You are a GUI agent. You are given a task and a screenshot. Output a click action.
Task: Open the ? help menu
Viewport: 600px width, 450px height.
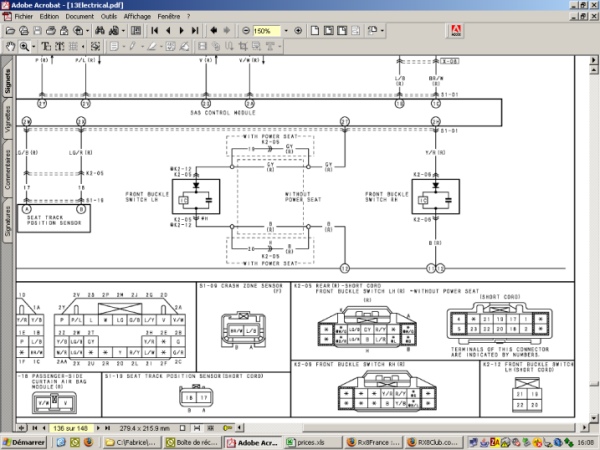(188, 16)
